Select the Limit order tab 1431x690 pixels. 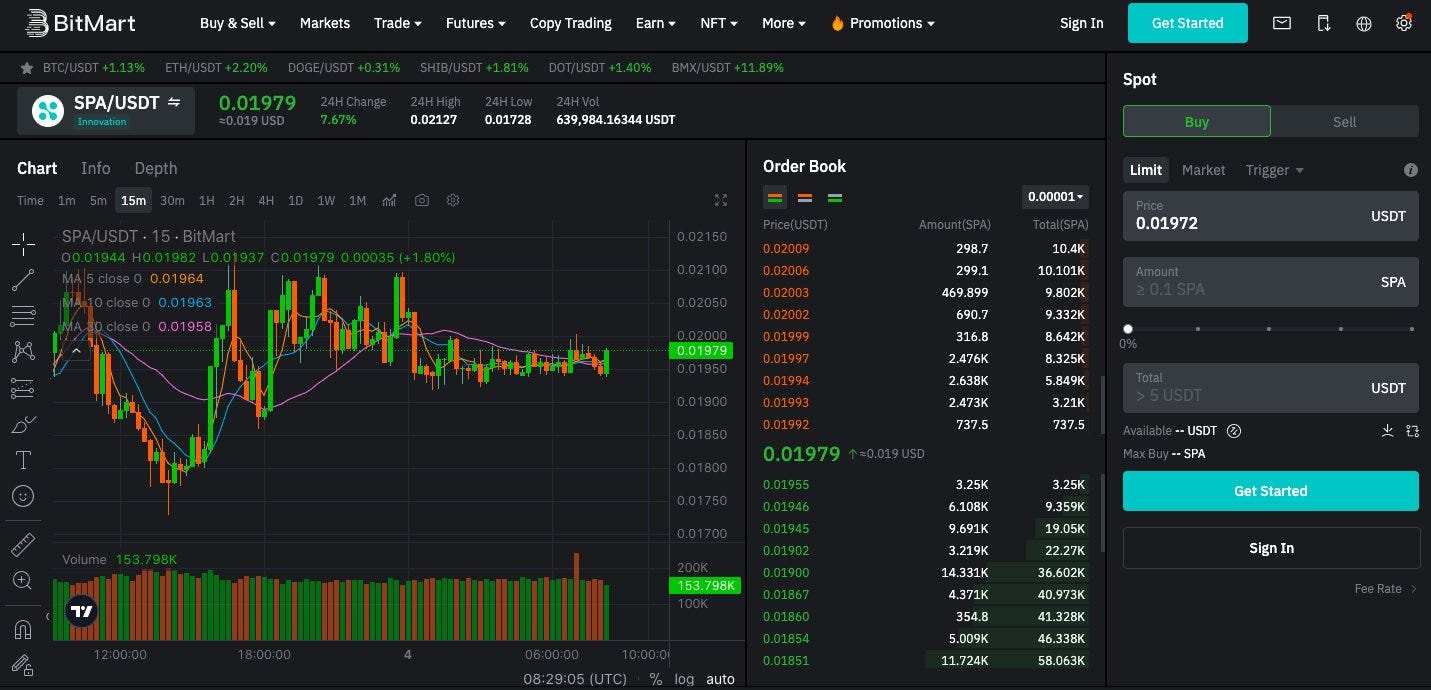[x=1146, y=170]
